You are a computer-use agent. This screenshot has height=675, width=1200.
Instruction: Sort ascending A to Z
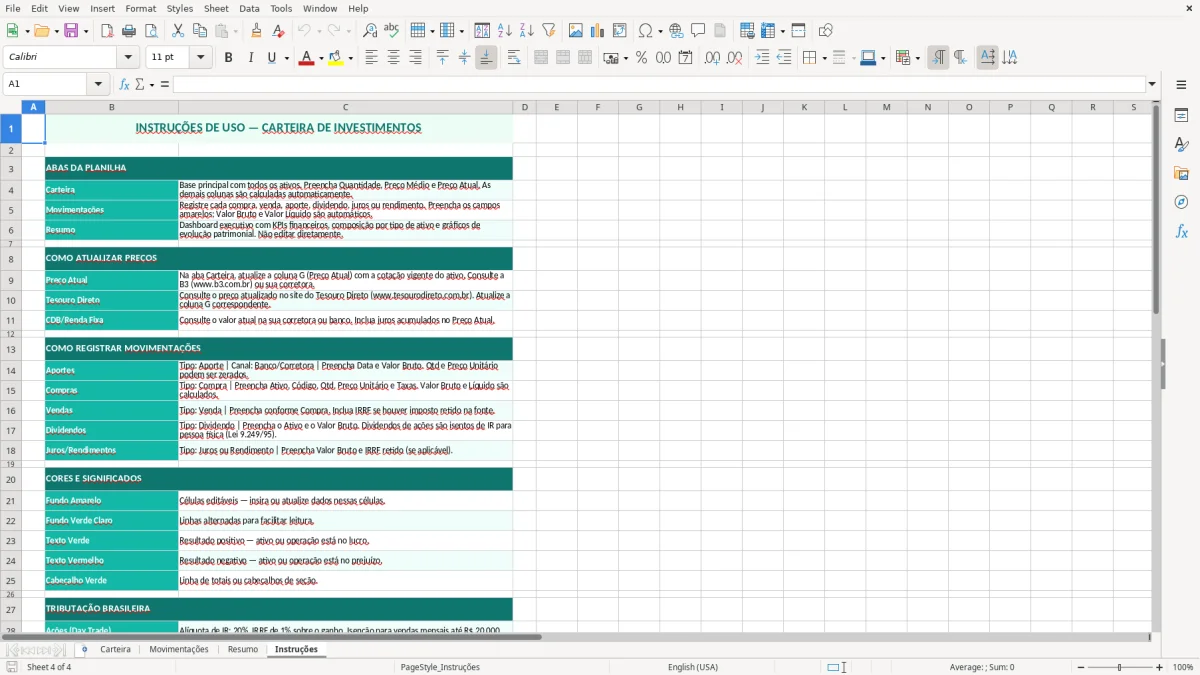coord(504,31)
